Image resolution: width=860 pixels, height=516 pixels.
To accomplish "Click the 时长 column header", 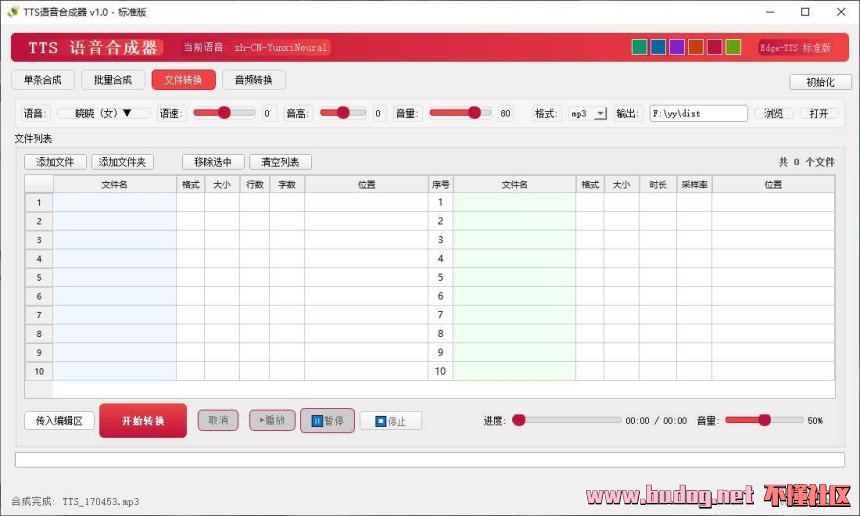I will [658, 185].
